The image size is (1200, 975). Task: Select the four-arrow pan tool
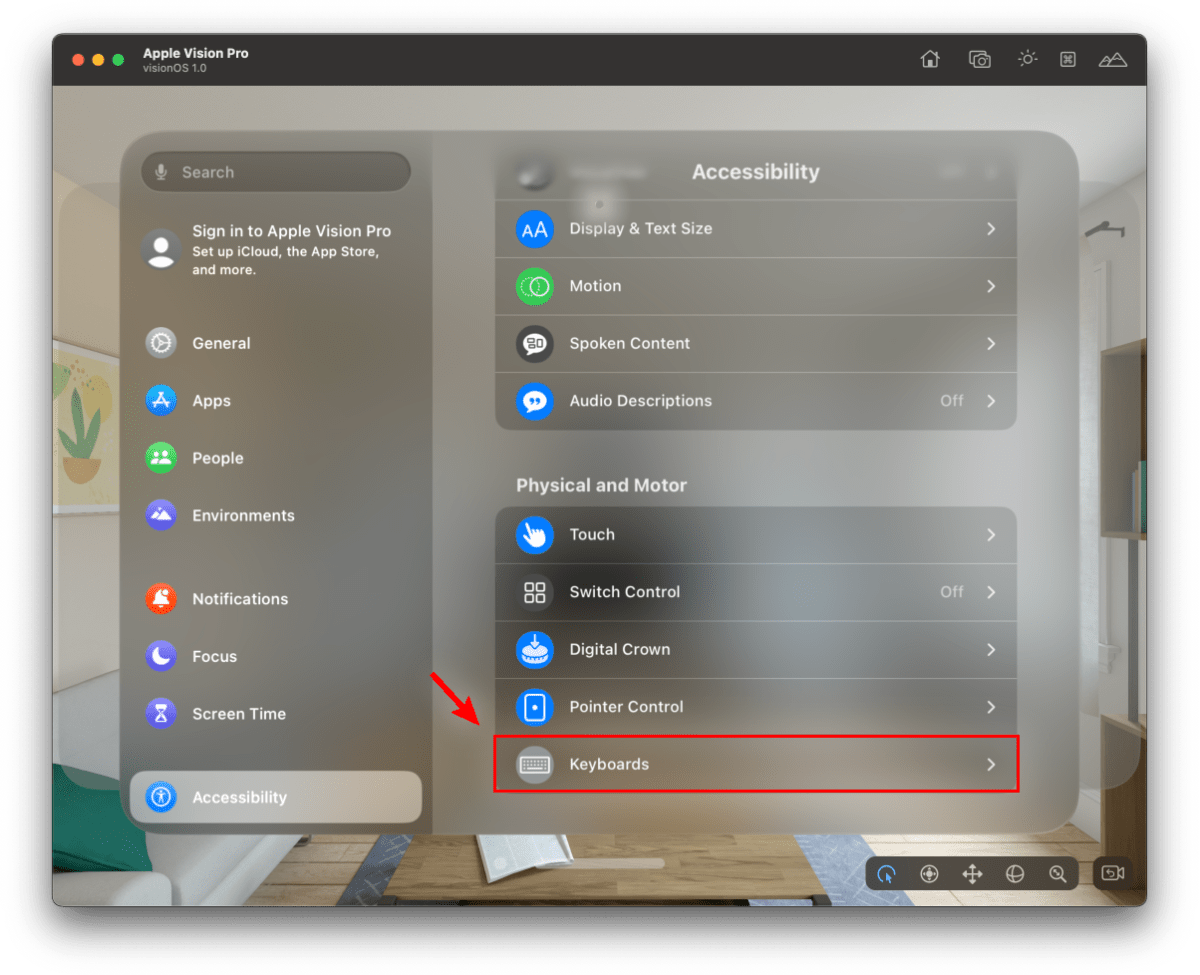(972, 874)
